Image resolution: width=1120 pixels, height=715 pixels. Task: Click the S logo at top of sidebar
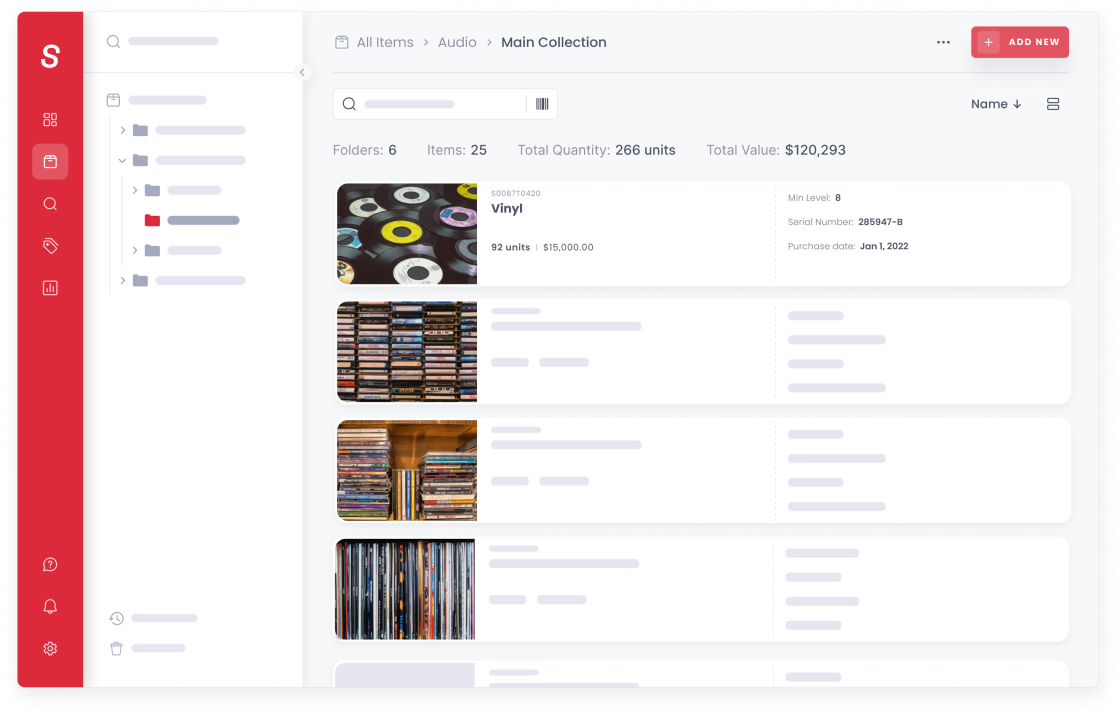coord(50,56)
